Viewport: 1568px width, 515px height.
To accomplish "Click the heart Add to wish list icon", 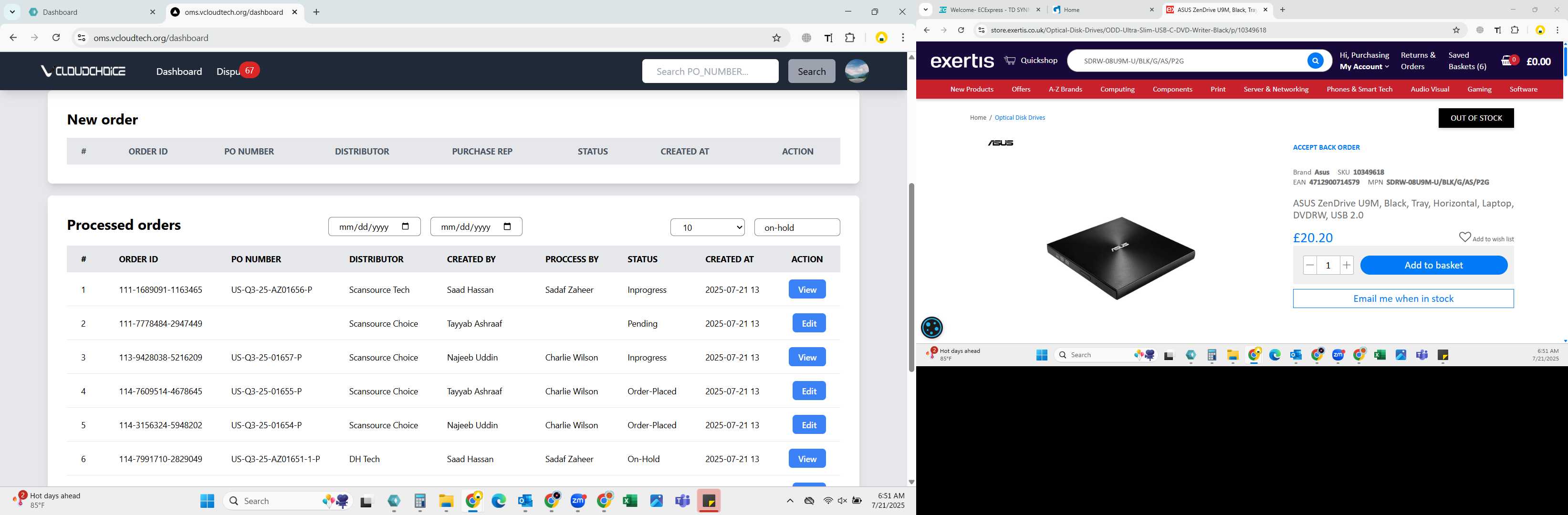I will point(1464,237).
